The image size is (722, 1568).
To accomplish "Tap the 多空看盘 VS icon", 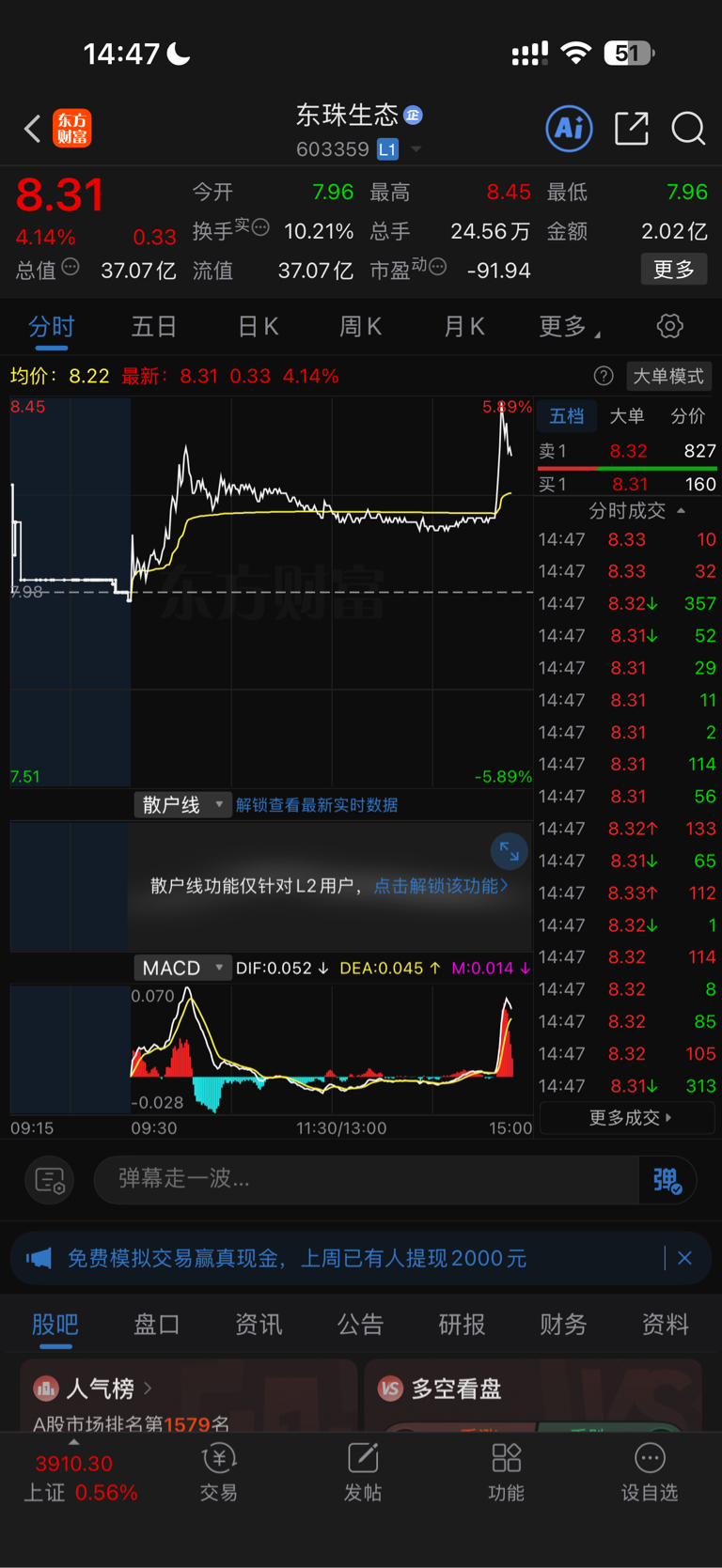I will (390, 1389).
